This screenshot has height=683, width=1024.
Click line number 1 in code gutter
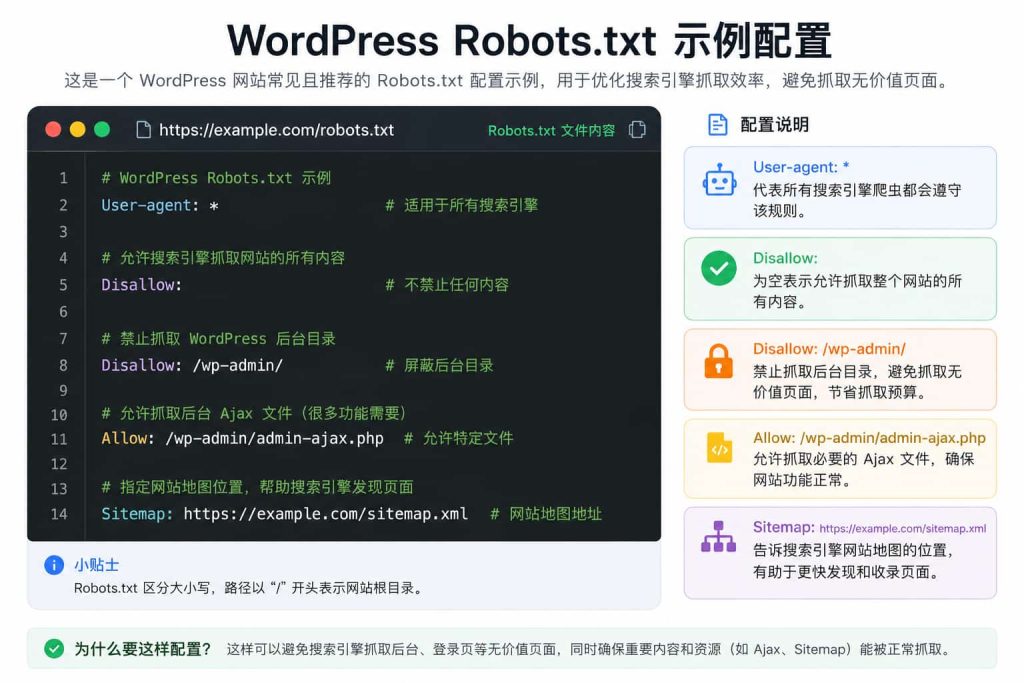[63, 178]
